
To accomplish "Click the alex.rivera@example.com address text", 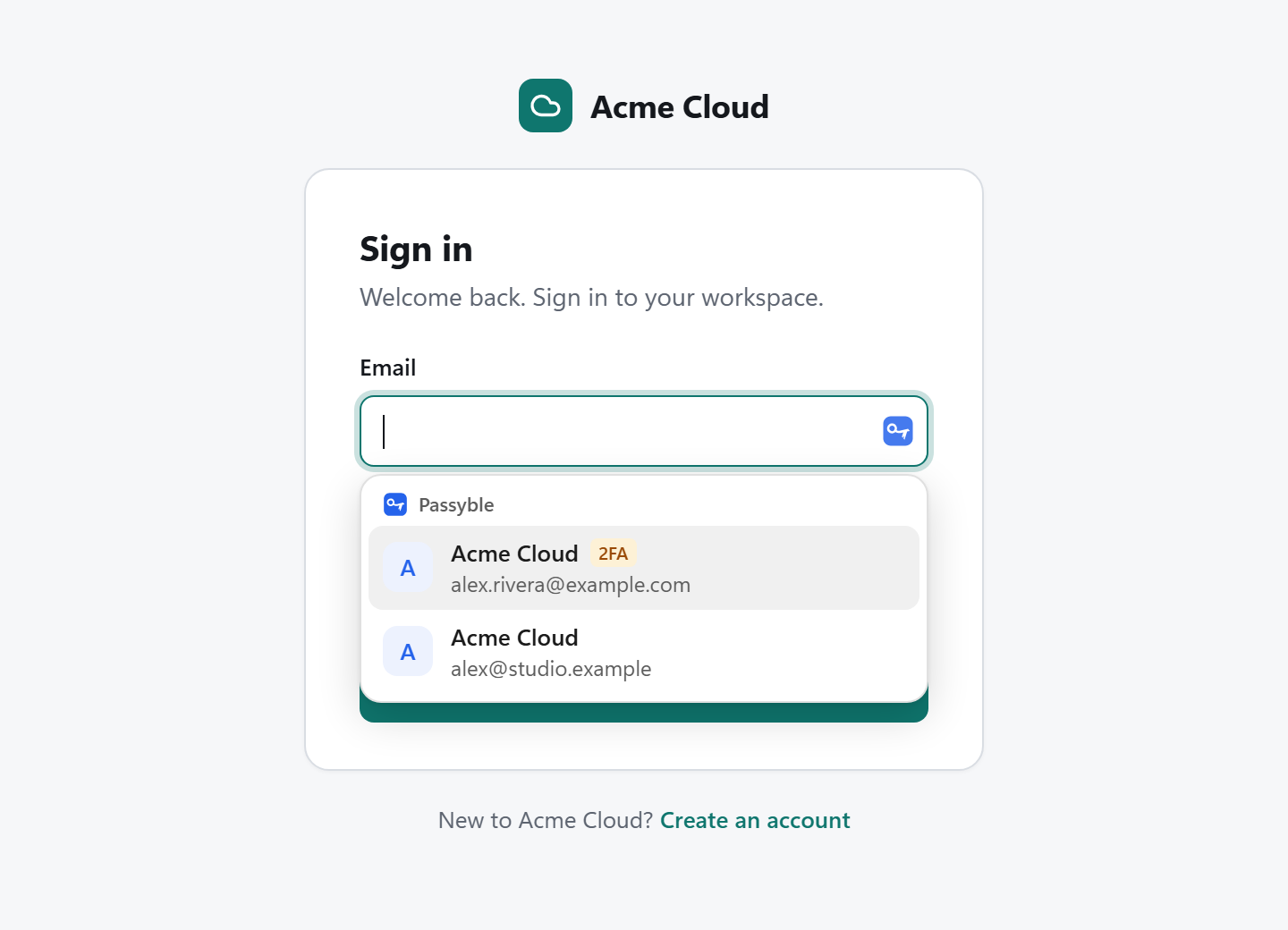I will tap(571, 585).
